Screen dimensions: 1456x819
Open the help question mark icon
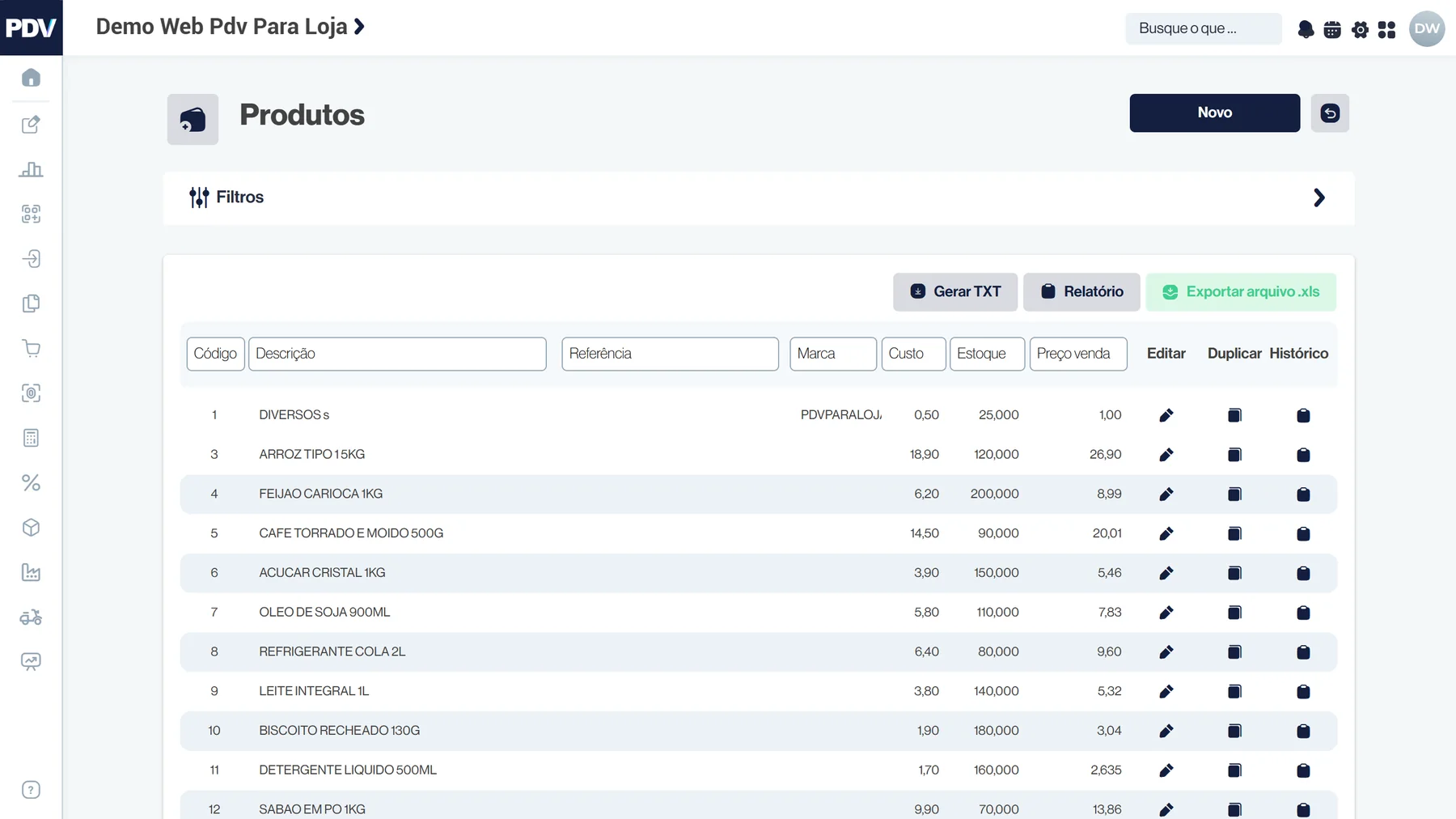(31, 790)
